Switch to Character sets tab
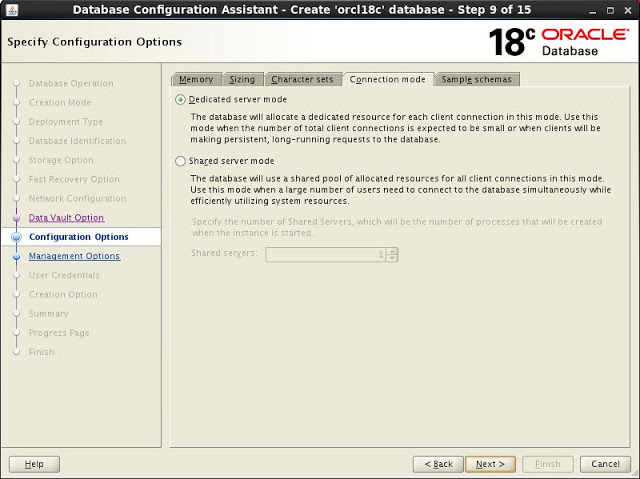This screenshot has width=640, height=479. pos(301,79)
